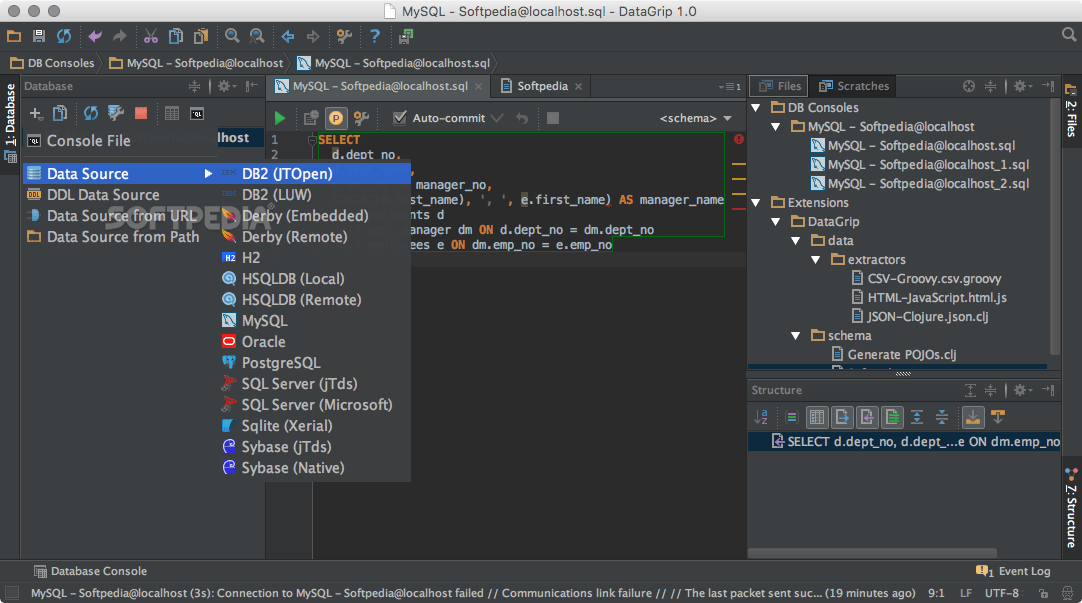Choose MySQL in the data source submenu
1082x603 pixels.
[x=315, y=321]
